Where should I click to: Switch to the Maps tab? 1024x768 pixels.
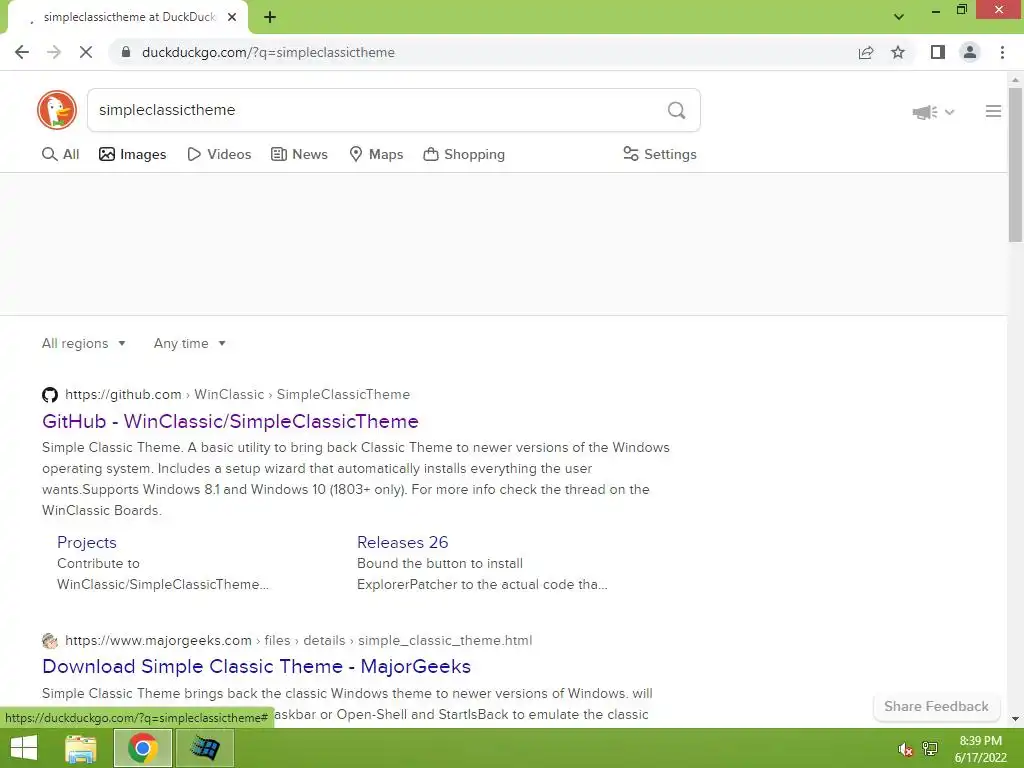[x=376, y=154]
